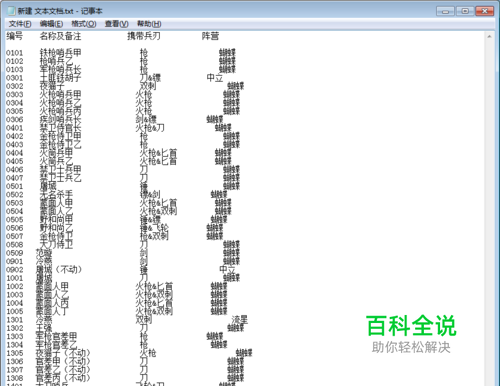Open the 查看(V) menu
The width and height of the screenshot is (500, 386).
tap(117, 24)
